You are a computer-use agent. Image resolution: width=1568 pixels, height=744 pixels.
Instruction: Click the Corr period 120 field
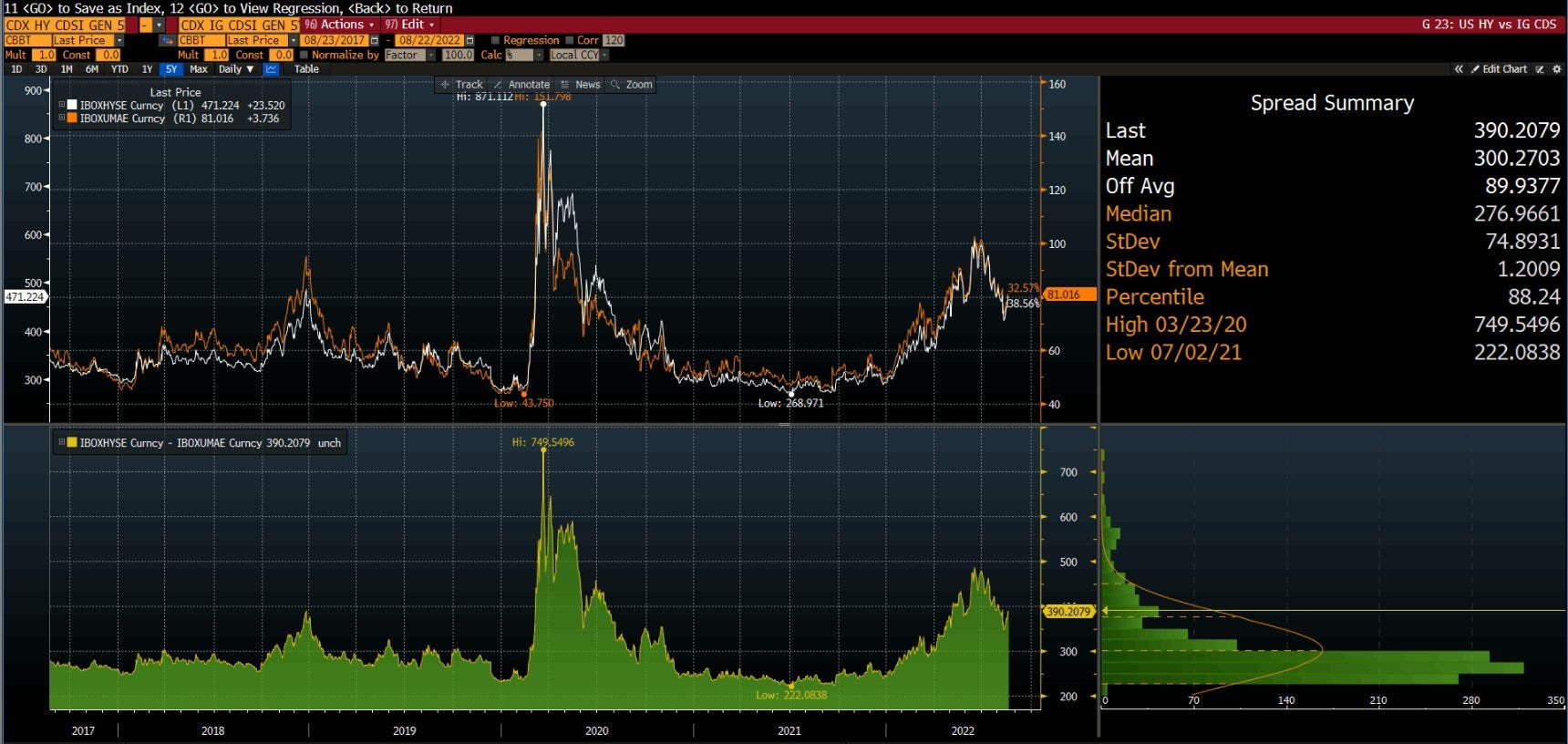click(614, 40)
